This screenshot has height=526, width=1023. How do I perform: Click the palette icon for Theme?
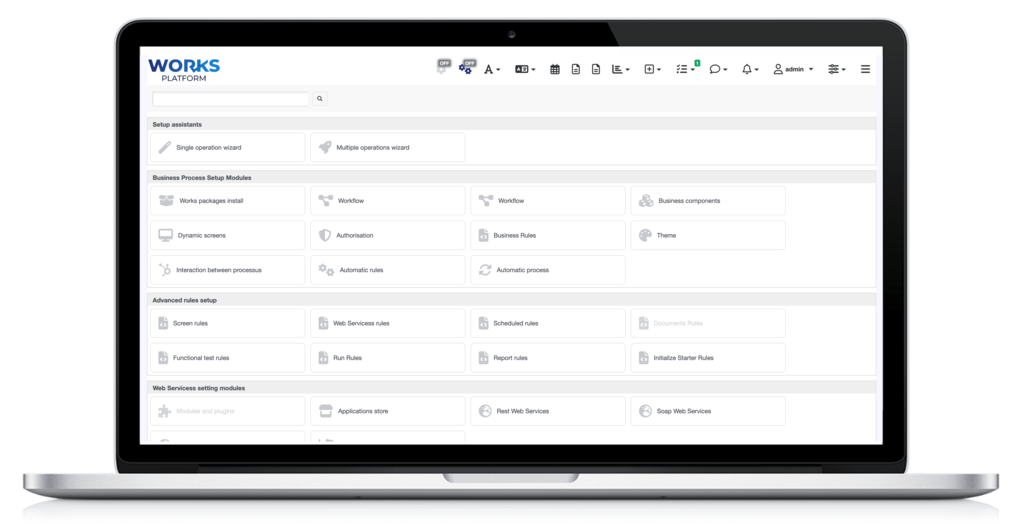coord(645,236)
